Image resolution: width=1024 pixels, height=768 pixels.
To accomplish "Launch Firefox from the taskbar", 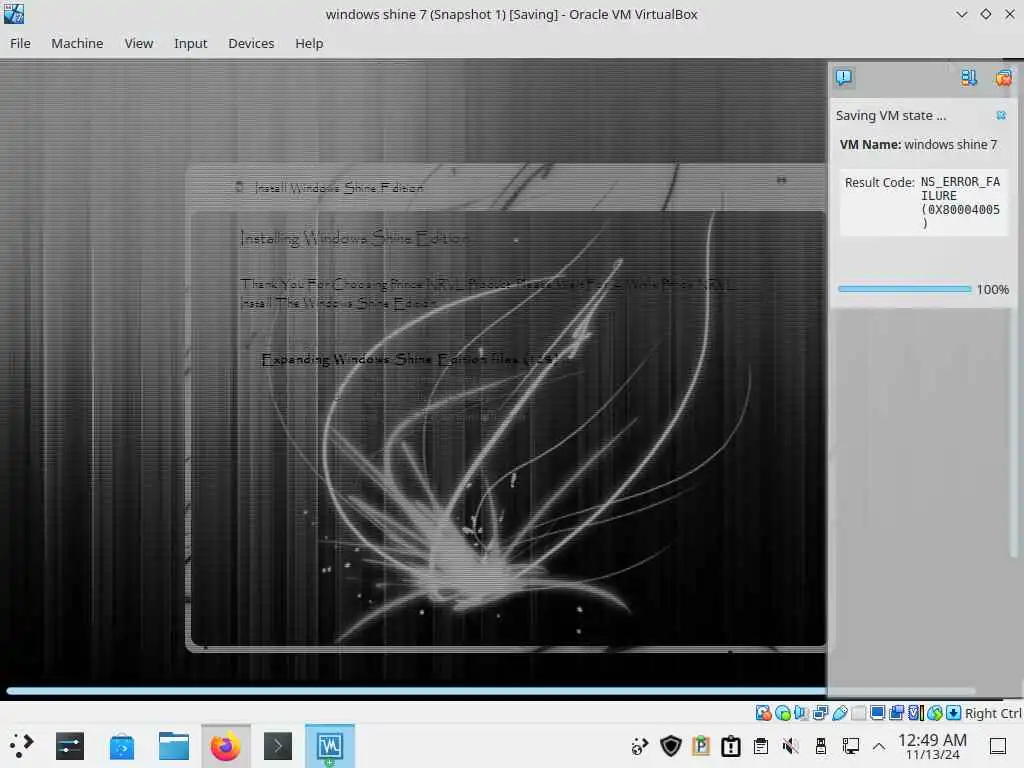I will pyautogui.click(x=225, y=745).
